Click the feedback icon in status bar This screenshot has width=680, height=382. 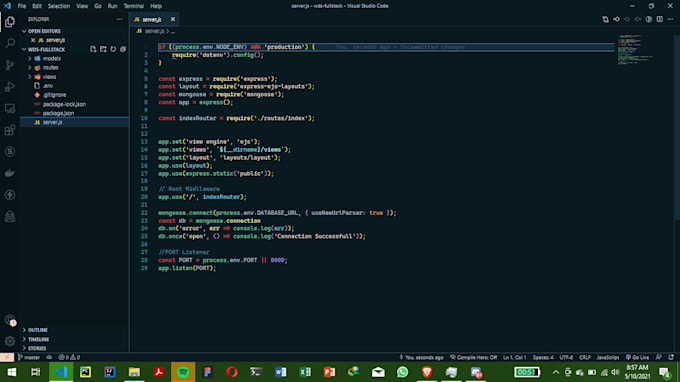click(659, 357)
